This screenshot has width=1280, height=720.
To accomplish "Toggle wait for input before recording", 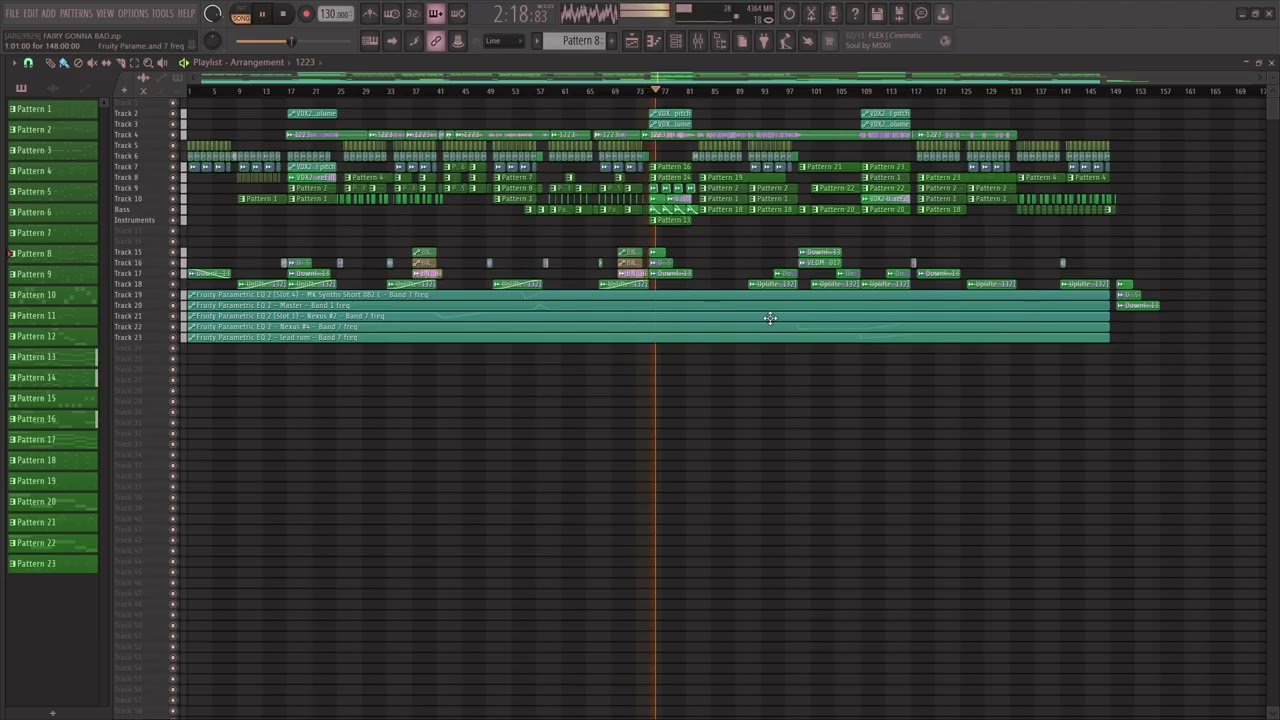I will pos(392,14).
